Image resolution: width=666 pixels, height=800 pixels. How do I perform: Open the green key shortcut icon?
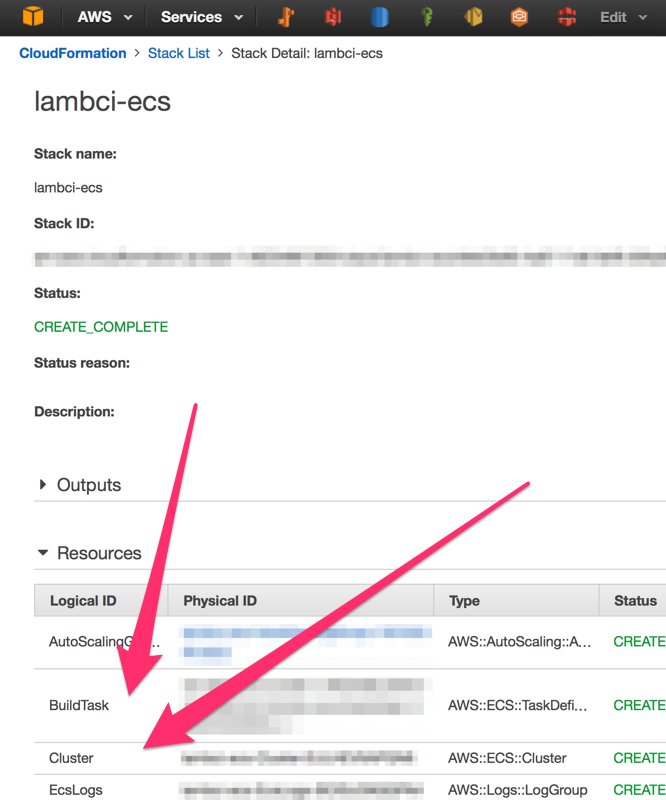(427, 17)
